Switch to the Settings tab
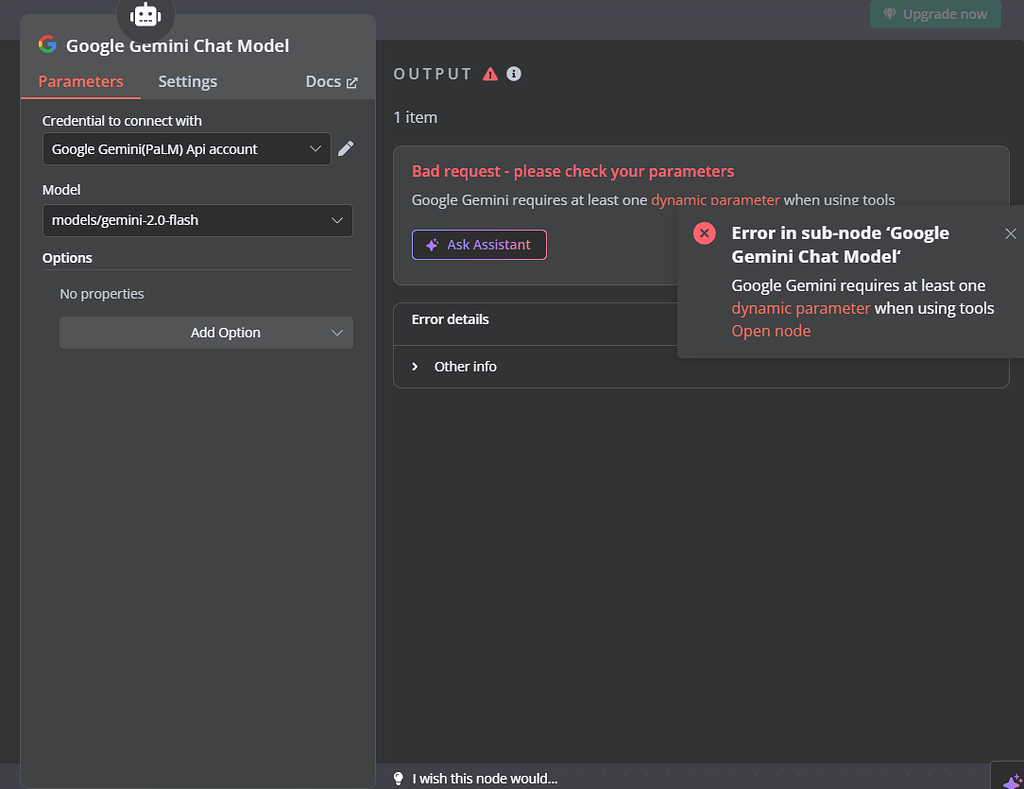The height and width of the screenshot is (789, 1024). pyautogui.click(x=187, y=81)
